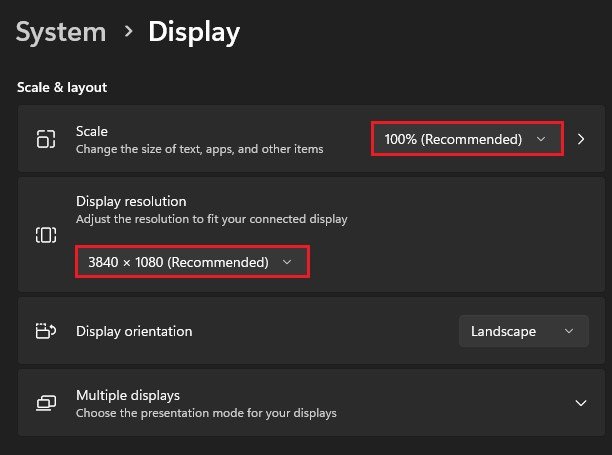Screen dimensions: 612x455
Task: Click the 'Change the size of text' description
Action: [199, 149]
